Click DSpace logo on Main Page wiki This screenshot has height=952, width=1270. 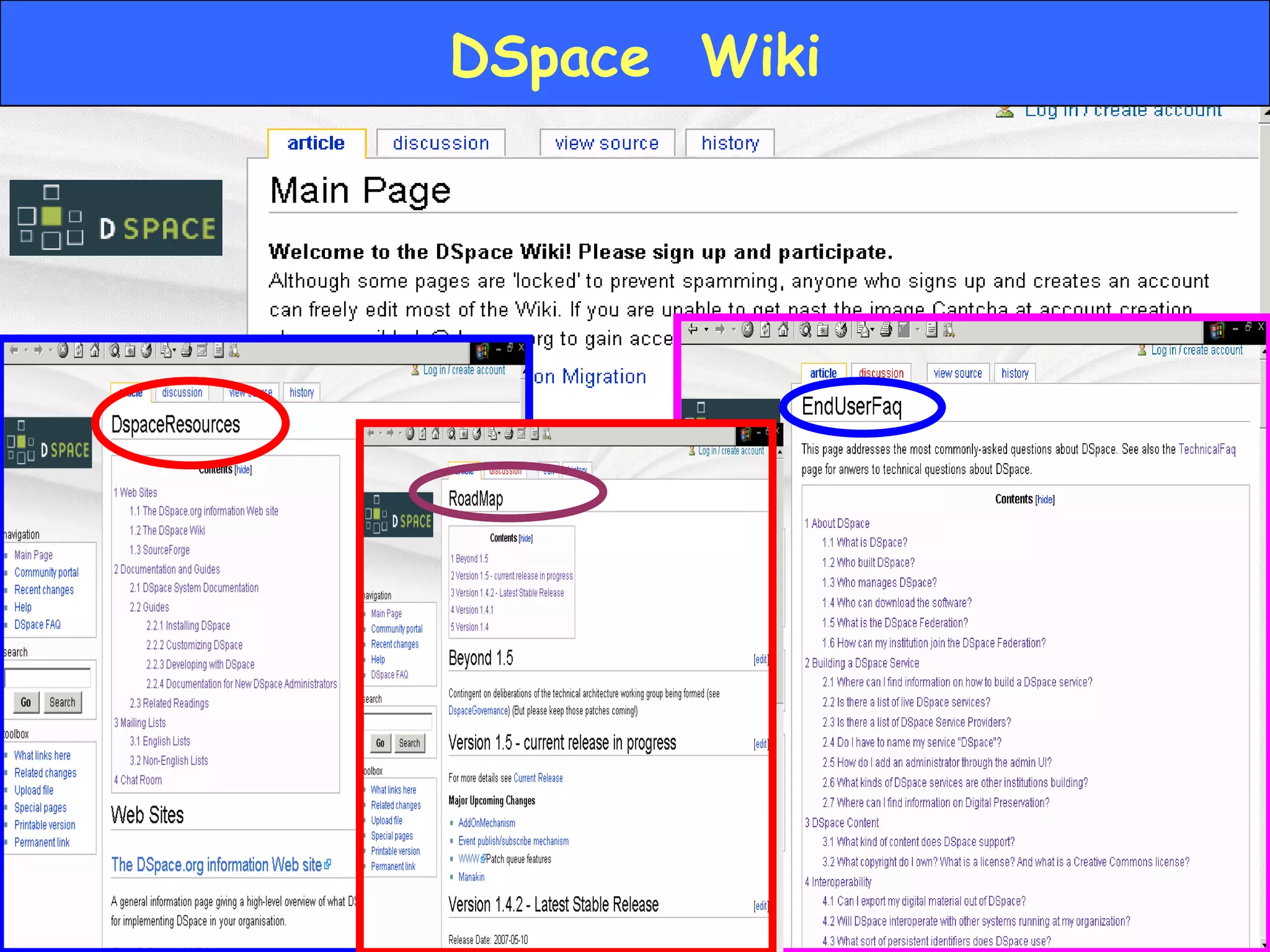[116, 218]
